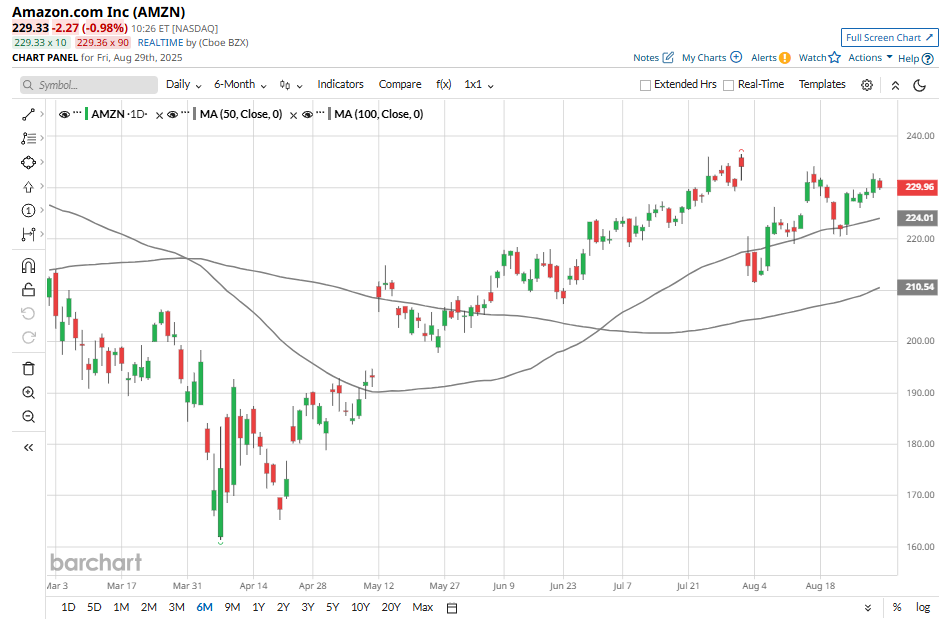Screen dimensions: 952x630
Task: Open the 1x1 grid layout dropdown
Action: [479, 84]
